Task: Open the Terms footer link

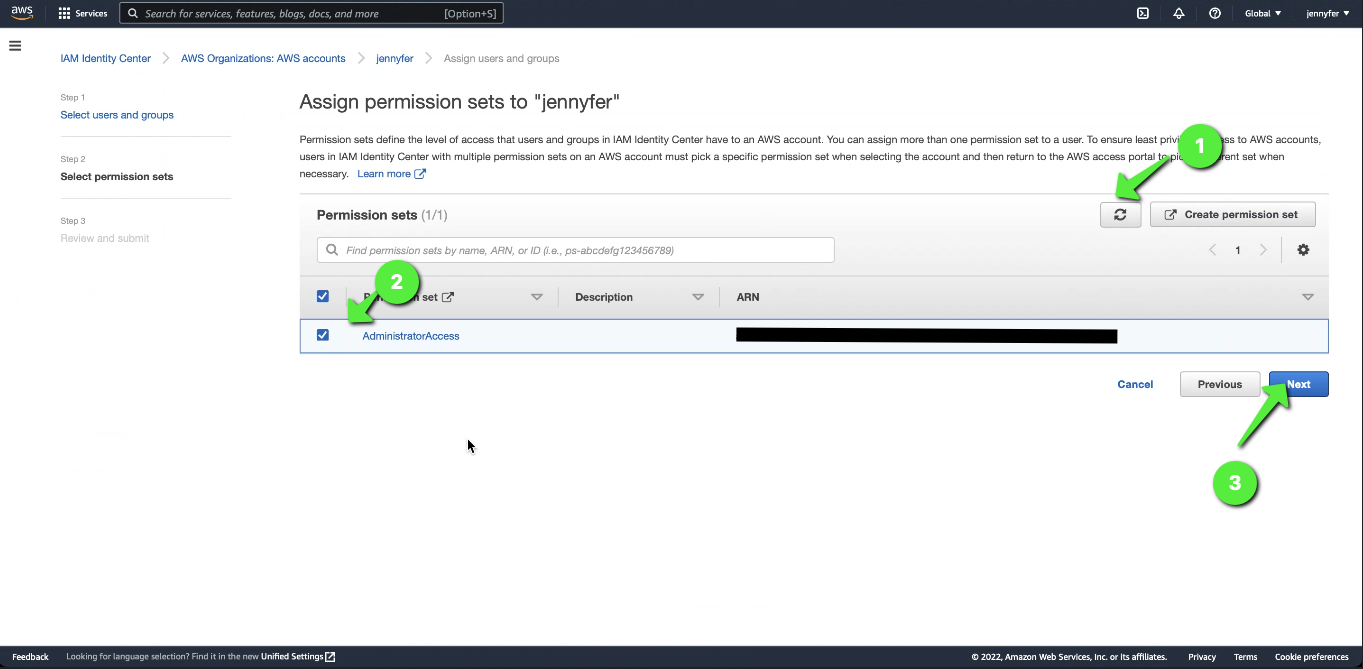Action: pos(1245,657)
